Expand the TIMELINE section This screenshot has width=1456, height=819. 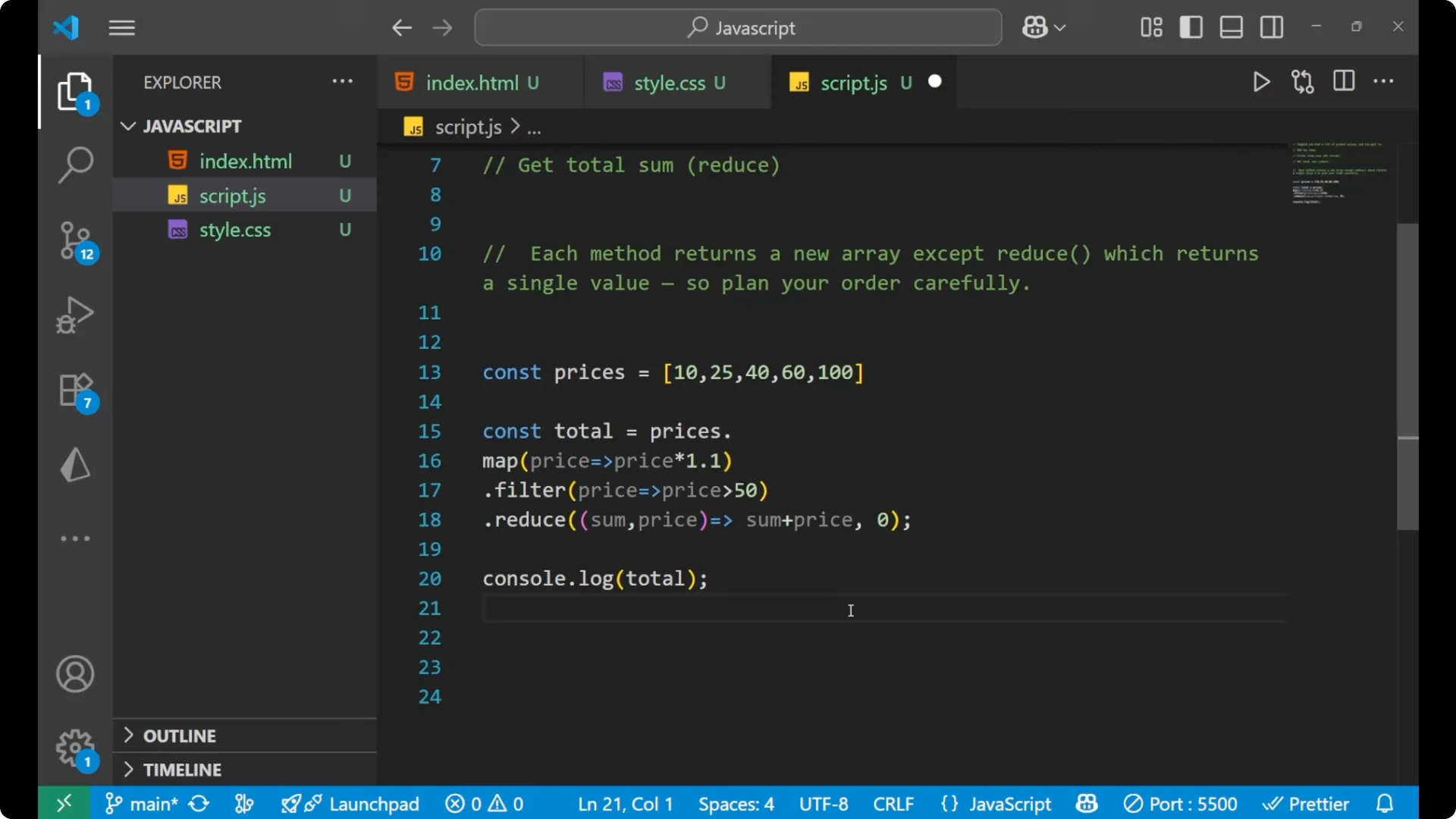[183, 769]
